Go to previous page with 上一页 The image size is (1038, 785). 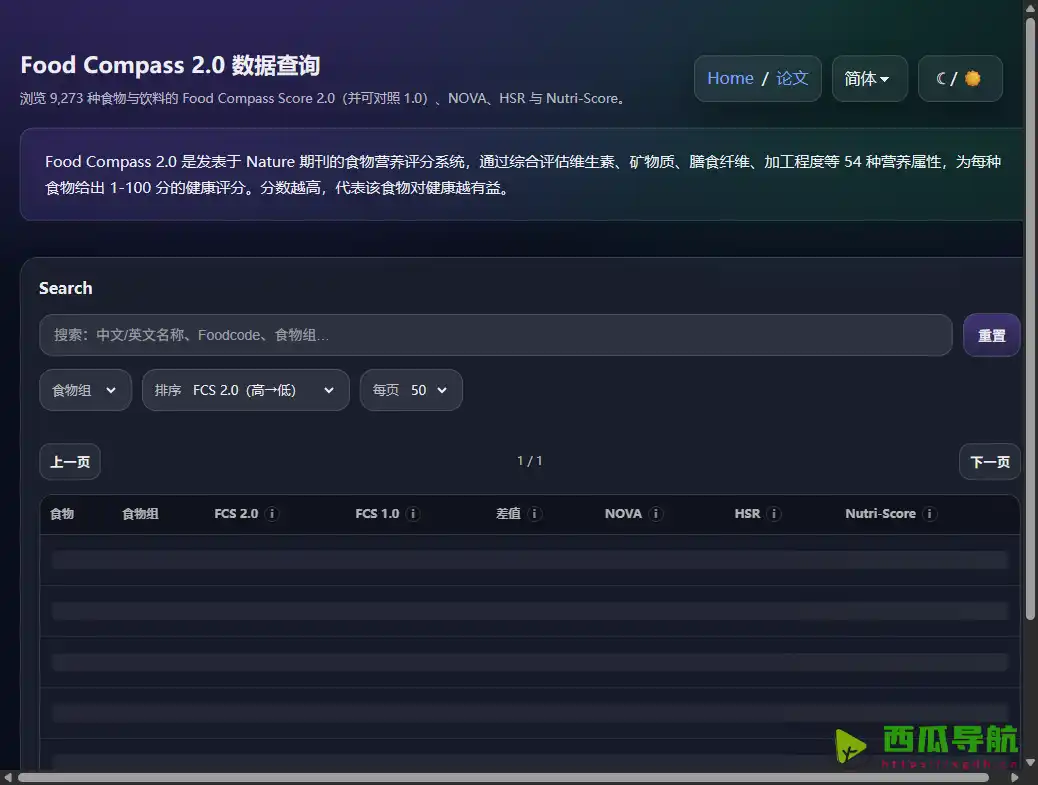(70, 462)
